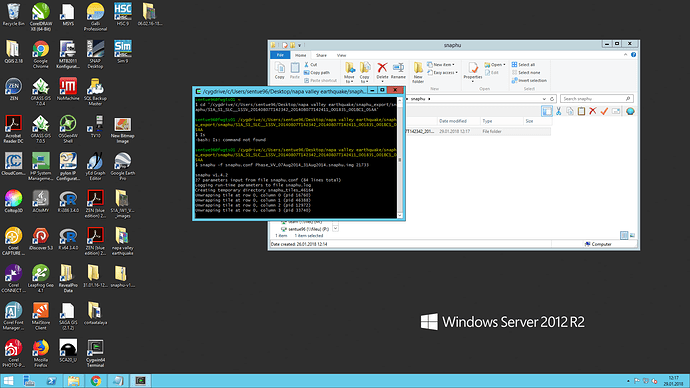This screenshot has width=690, height=388.
Task: Launch CorelDRAW X8 from the desktop
Action: [x=40, y=17]
